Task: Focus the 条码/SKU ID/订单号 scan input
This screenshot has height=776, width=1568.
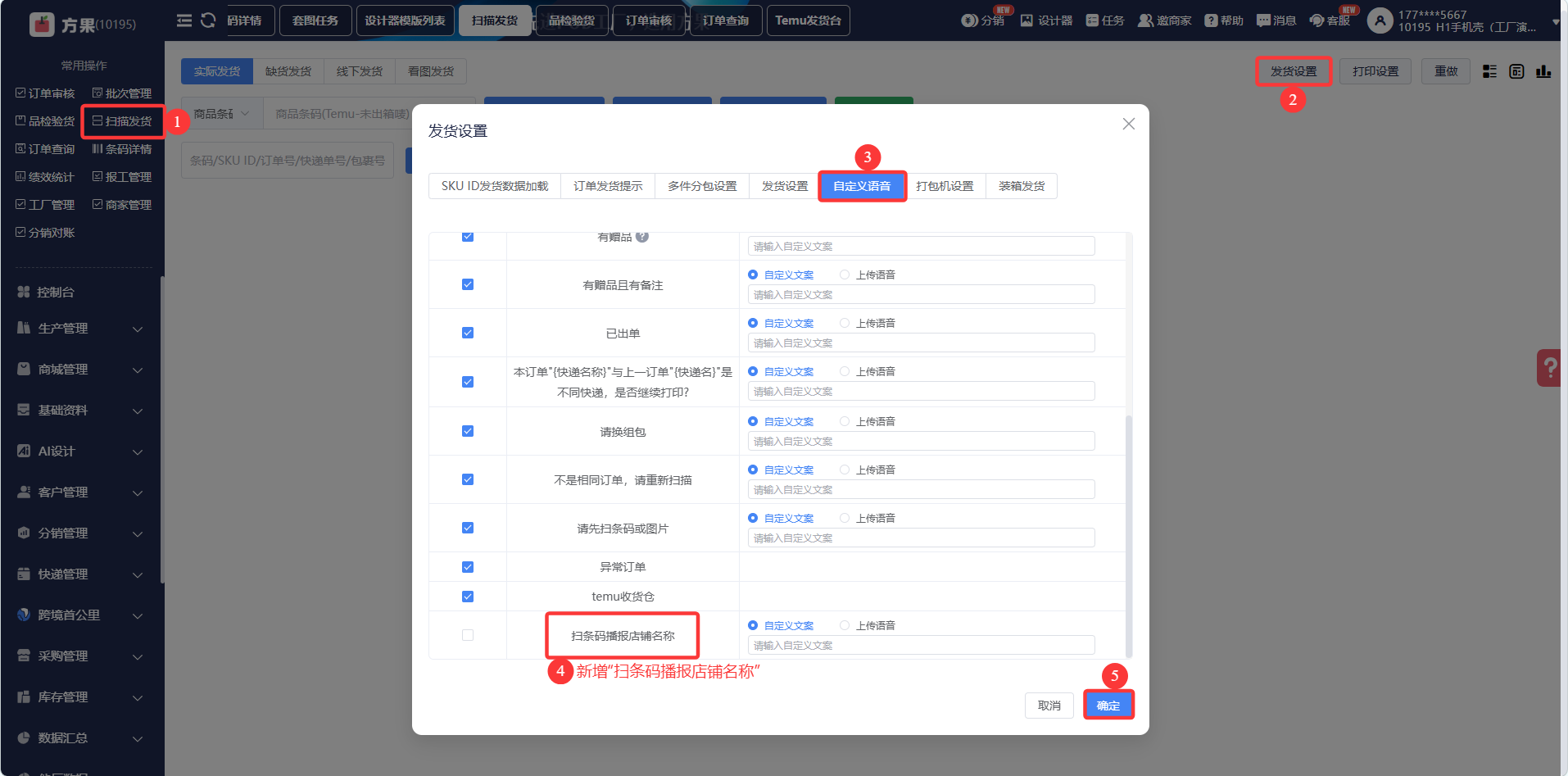Action: pyautogui.click(x=288, y=161)
